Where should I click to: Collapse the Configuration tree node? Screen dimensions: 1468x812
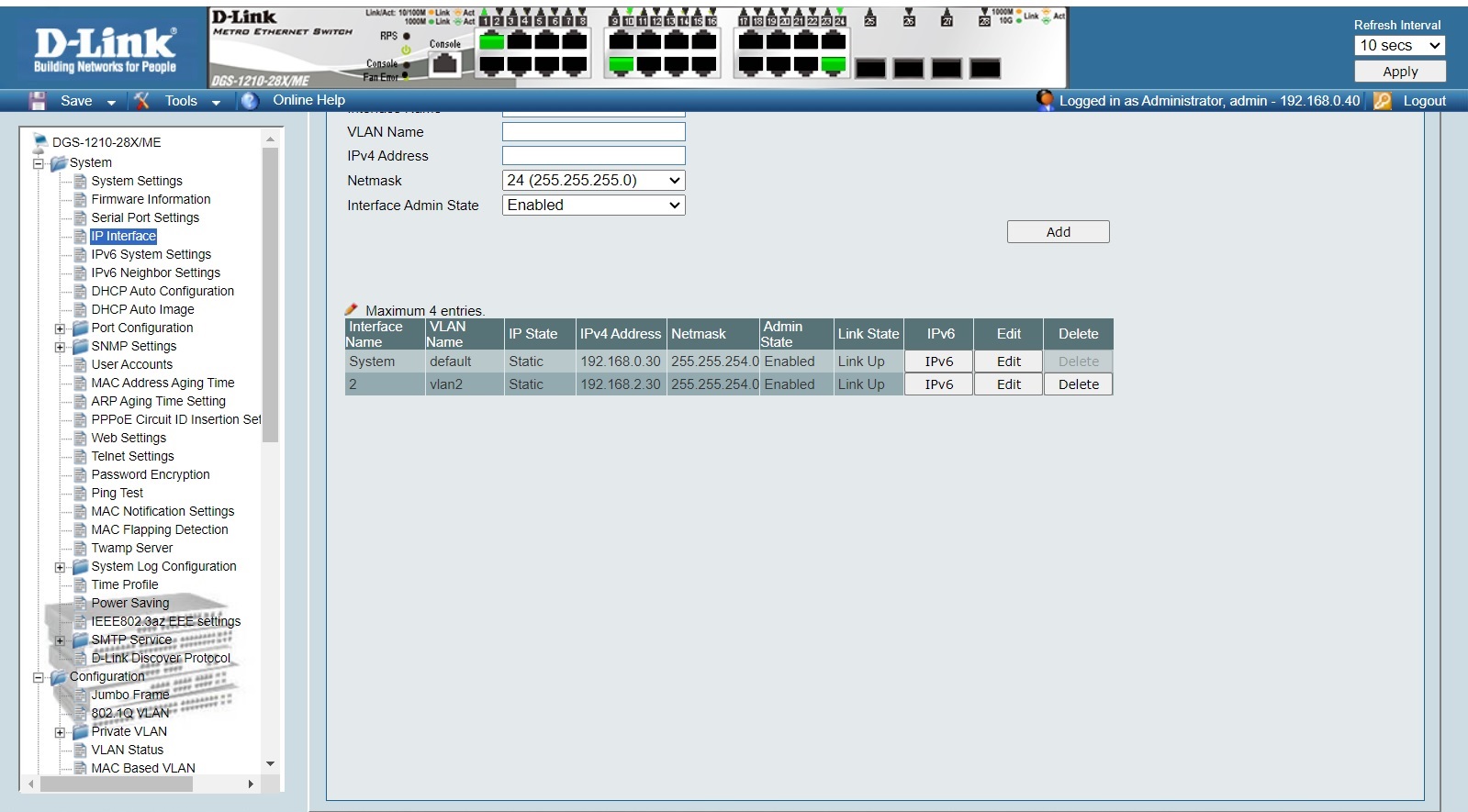click(x=39, y=678)
